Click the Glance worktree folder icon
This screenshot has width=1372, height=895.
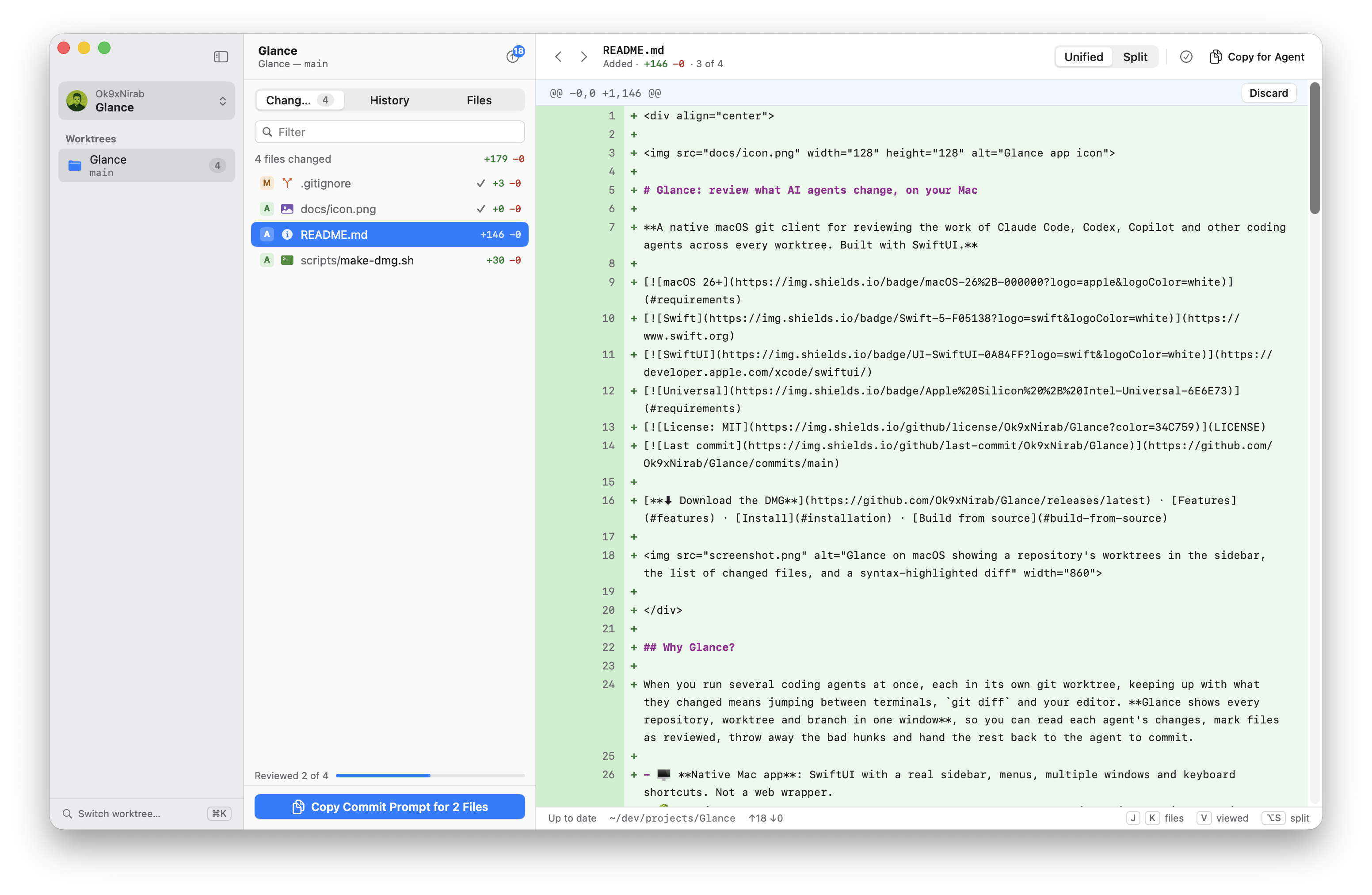click(x=75, y=165)
